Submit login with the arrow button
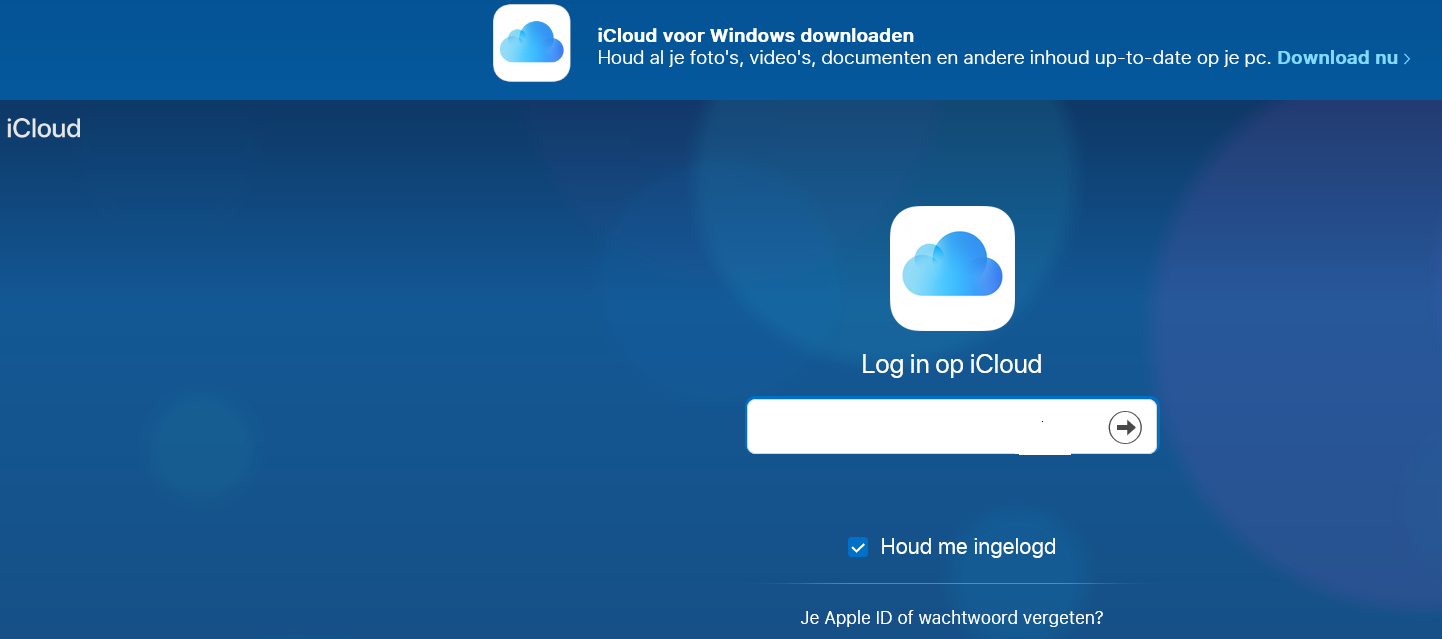The height and width of the screenshot is (639, 1442). (x=1125, y=427)
